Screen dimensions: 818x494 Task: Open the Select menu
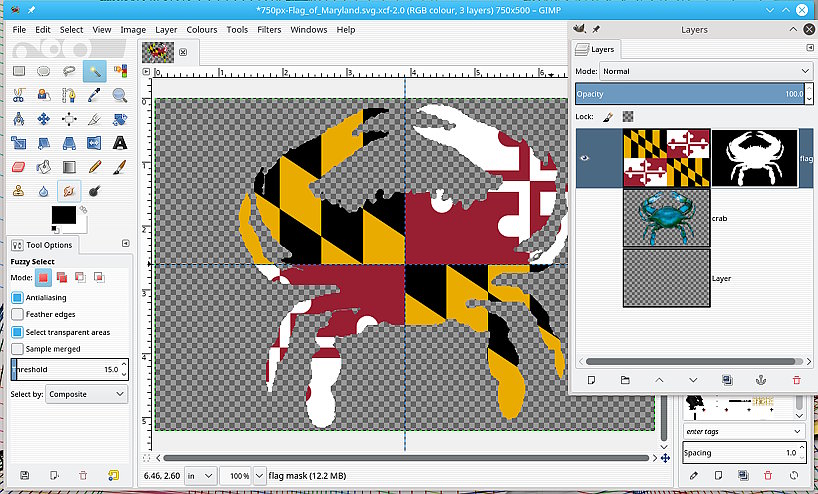71,30
